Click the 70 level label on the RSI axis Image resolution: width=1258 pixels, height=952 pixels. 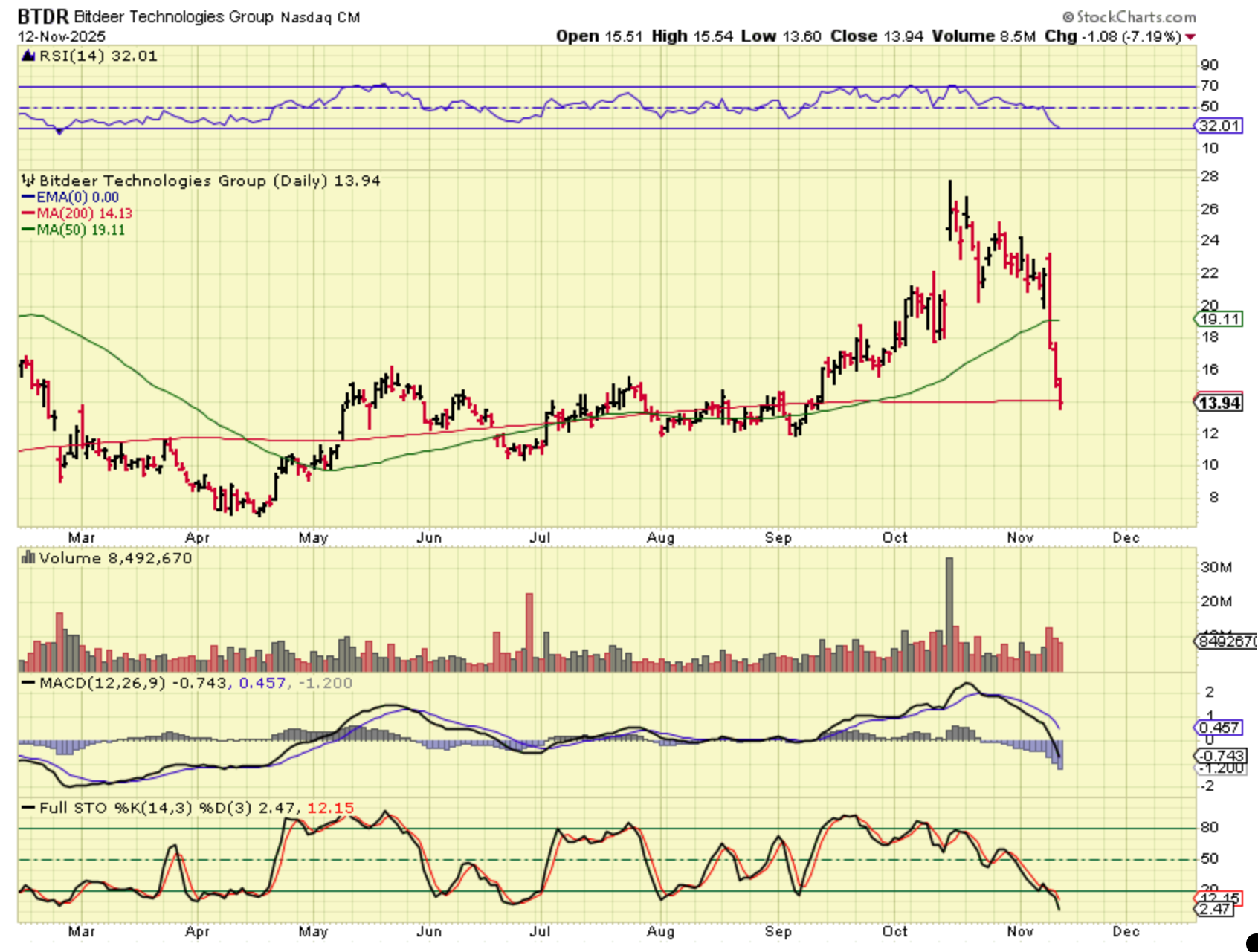(1210, 85)
